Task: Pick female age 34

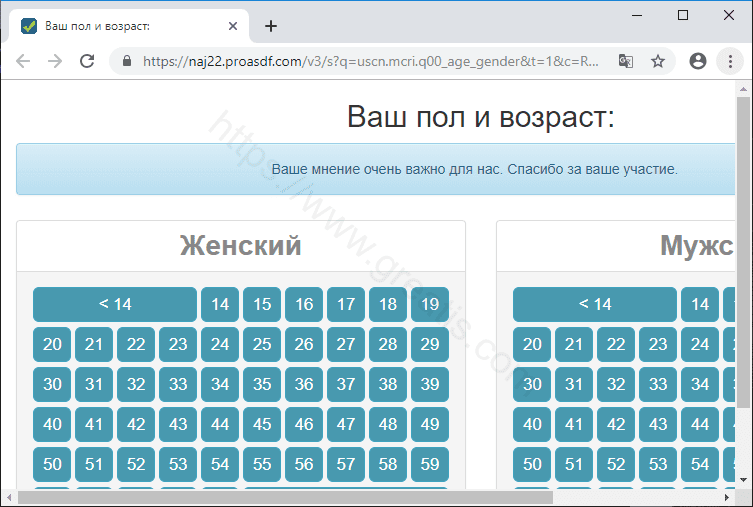Action: [x=220, y=384]
